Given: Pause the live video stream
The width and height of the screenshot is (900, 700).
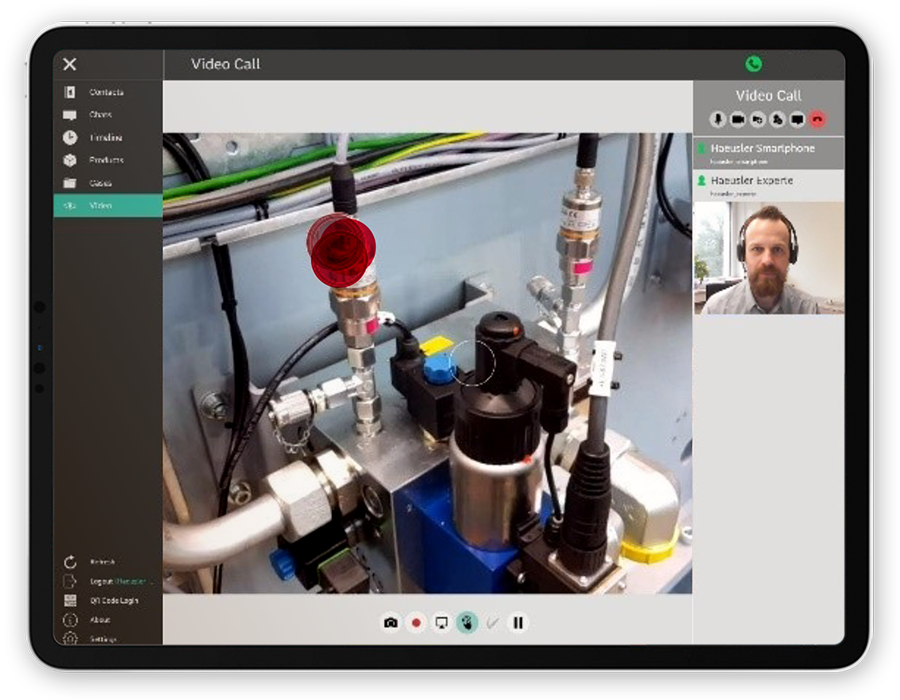Looking at the screenshot, I should [x=518, y=623].
